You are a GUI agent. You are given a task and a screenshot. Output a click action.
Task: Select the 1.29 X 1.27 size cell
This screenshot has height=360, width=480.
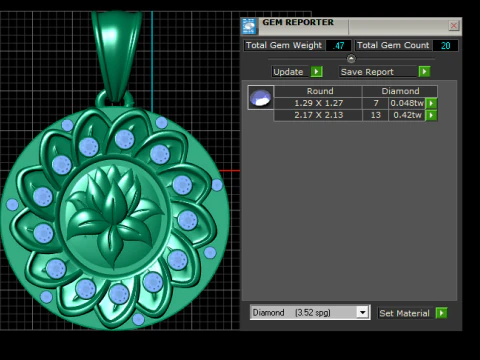(318, 103)
